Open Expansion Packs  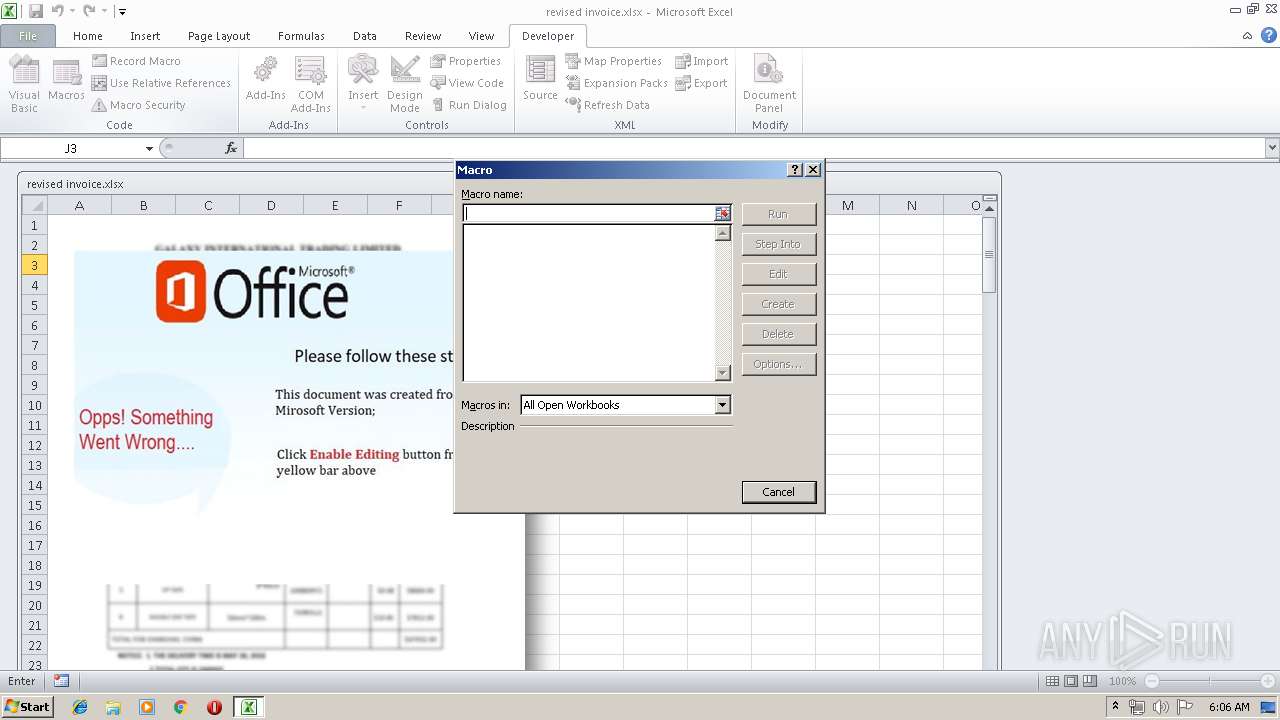click(x=617, y=83)
